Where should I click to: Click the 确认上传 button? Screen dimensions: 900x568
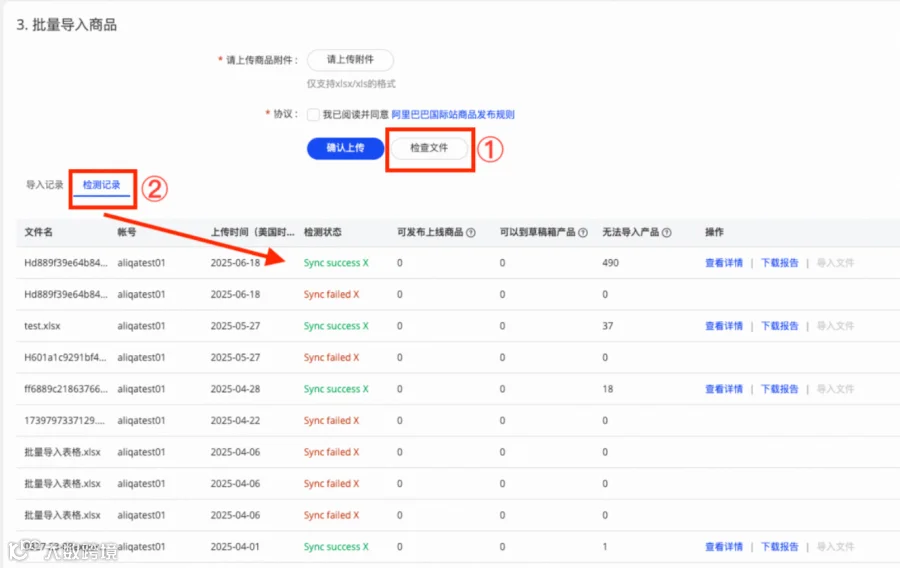pos(346,148)
